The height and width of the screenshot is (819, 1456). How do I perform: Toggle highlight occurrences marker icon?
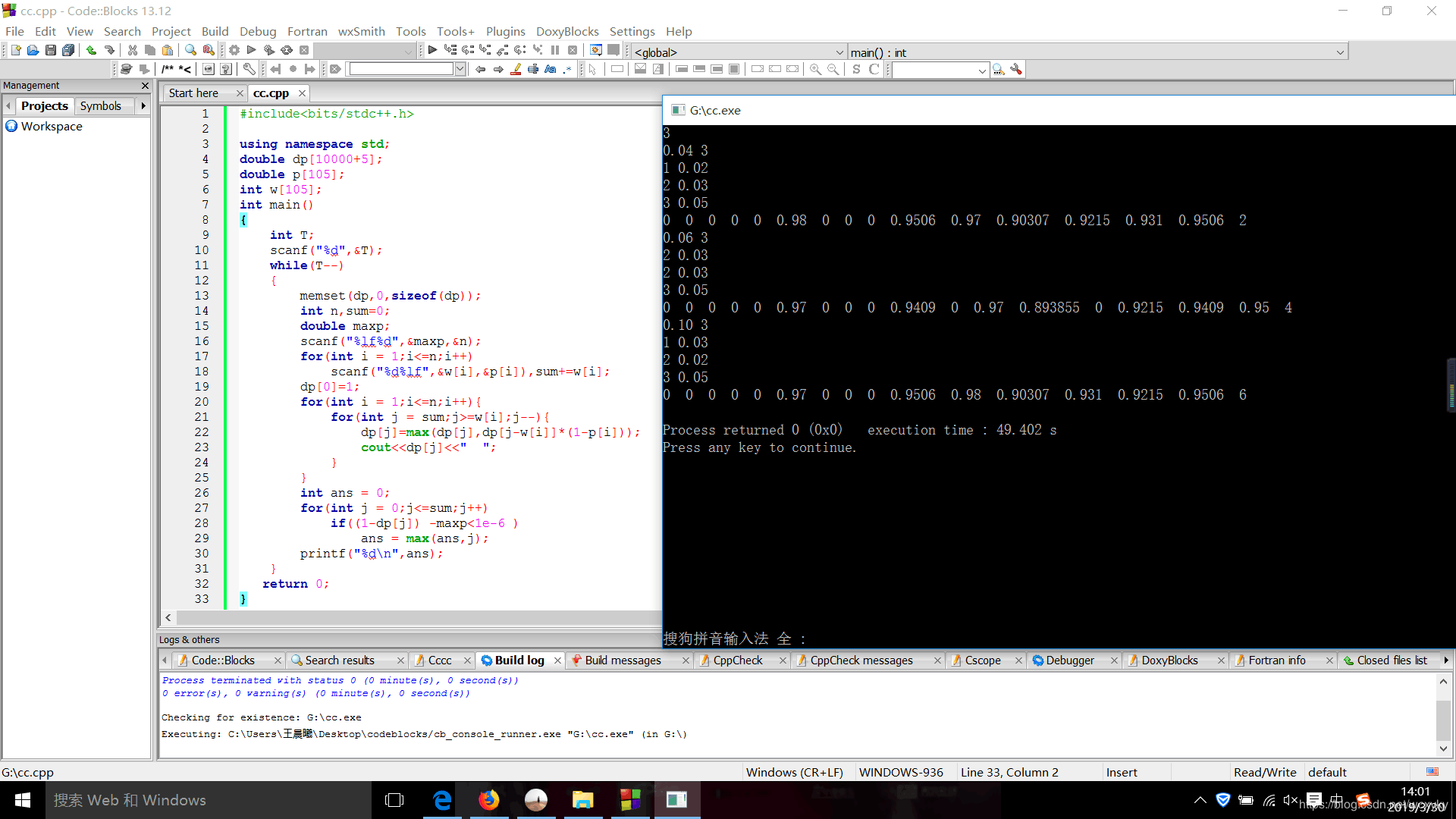point(516,69)
